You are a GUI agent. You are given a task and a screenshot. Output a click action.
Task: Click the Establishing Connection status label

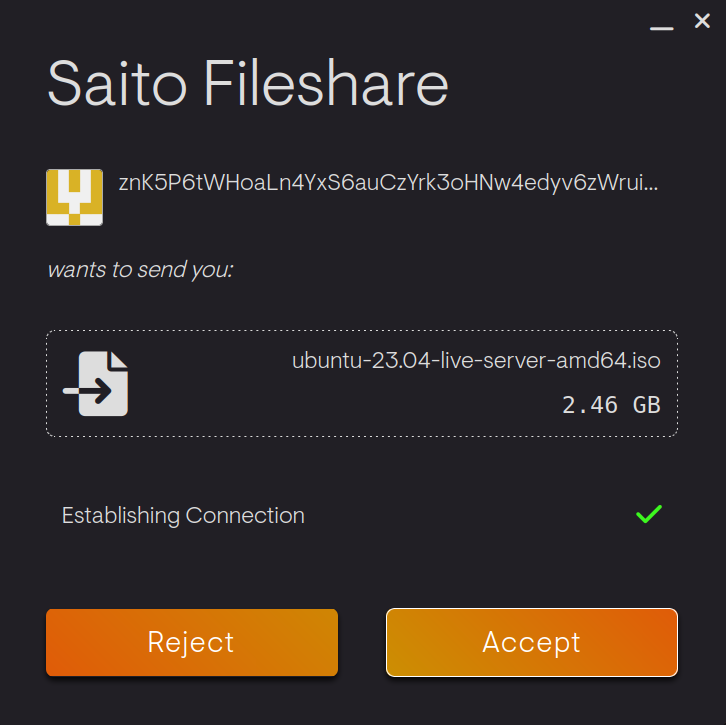click(183, 516)
